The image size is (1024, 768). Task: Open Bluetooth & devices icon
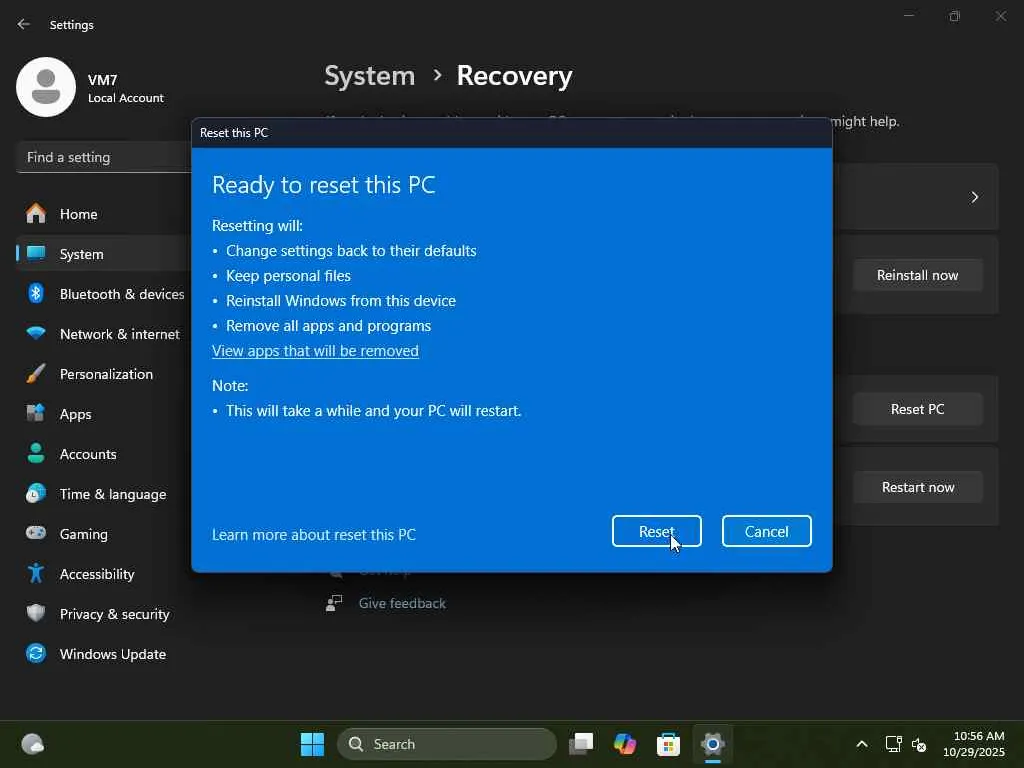[36, 294]
